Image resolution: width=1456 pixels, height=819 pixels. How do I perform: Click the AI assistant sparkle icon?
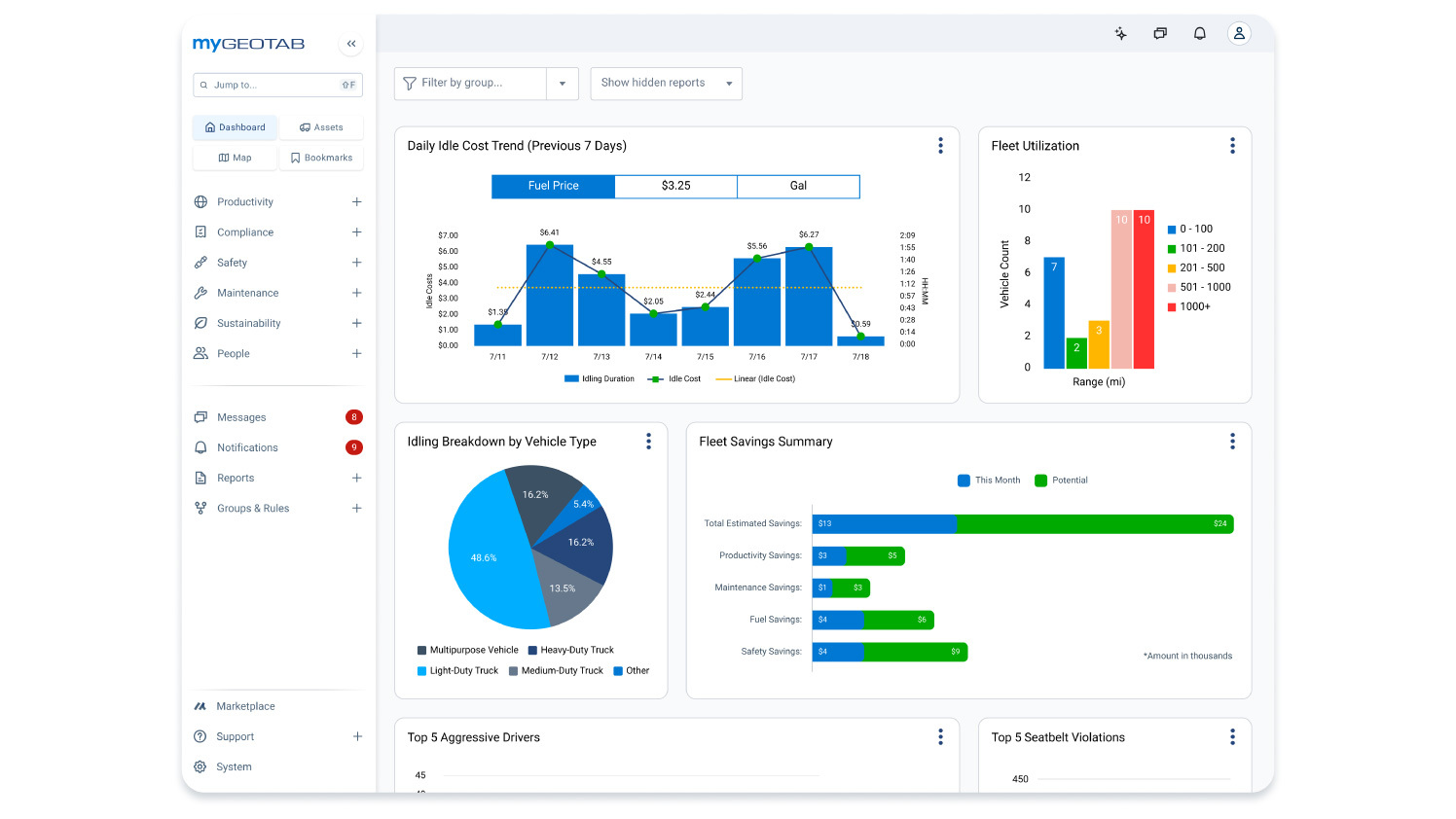click(1120, 32)
